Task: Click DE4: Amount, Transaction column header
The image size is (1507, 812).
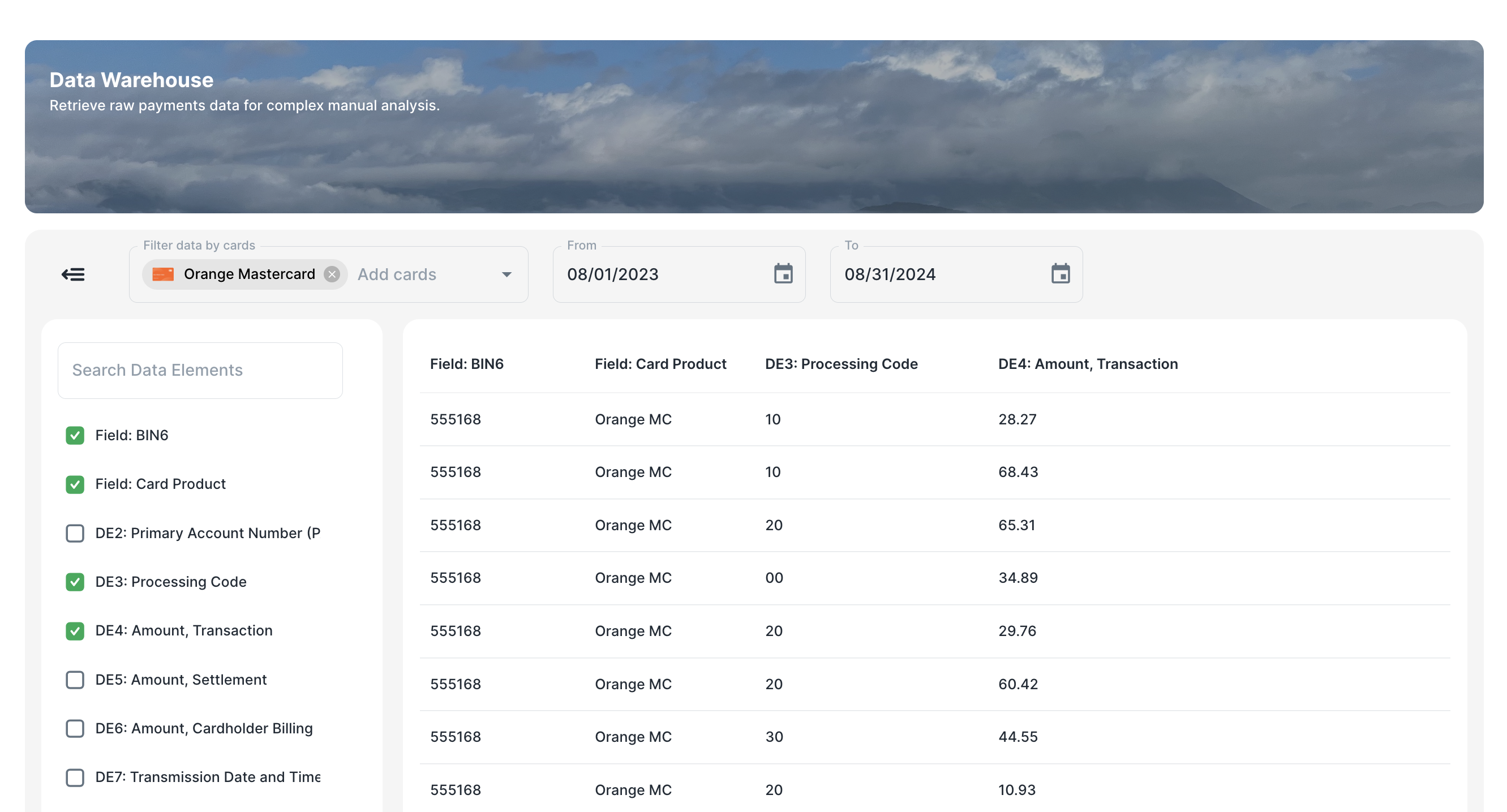Action: 1088,364
